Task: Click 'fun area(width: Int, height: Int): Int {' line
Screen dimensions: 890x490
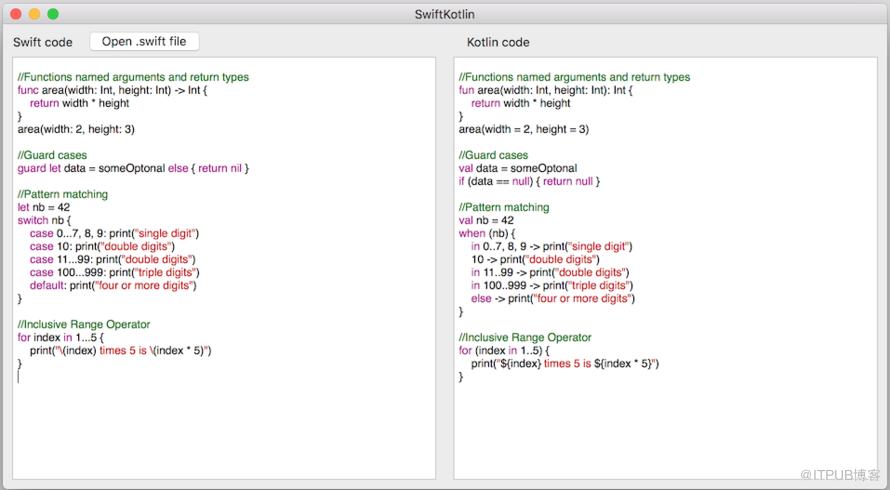Action: tap(545, 90)
